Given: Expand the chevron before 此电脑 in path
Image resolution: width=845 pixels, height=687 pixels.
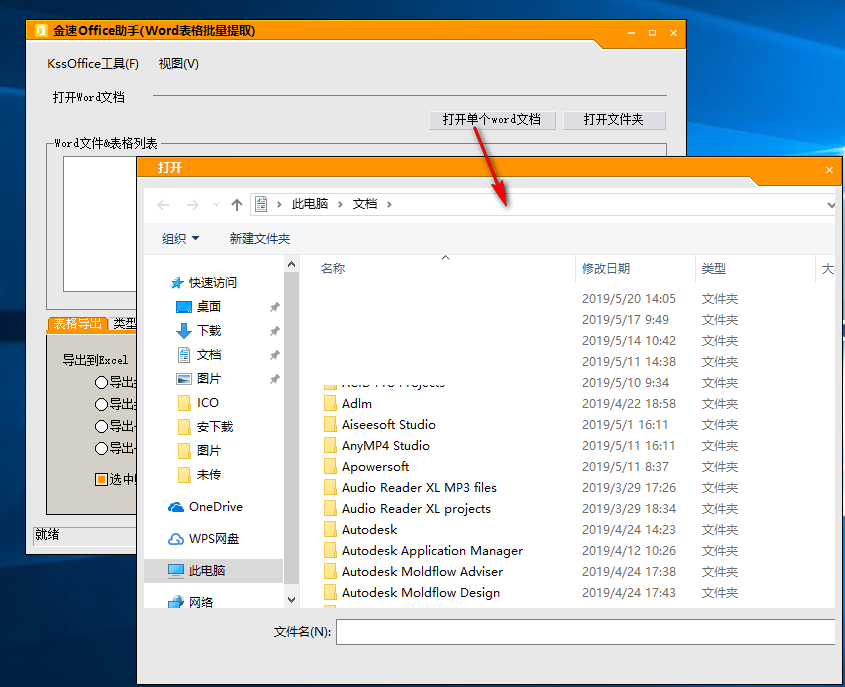Looking at the screenshot, I should pos(279,204).
